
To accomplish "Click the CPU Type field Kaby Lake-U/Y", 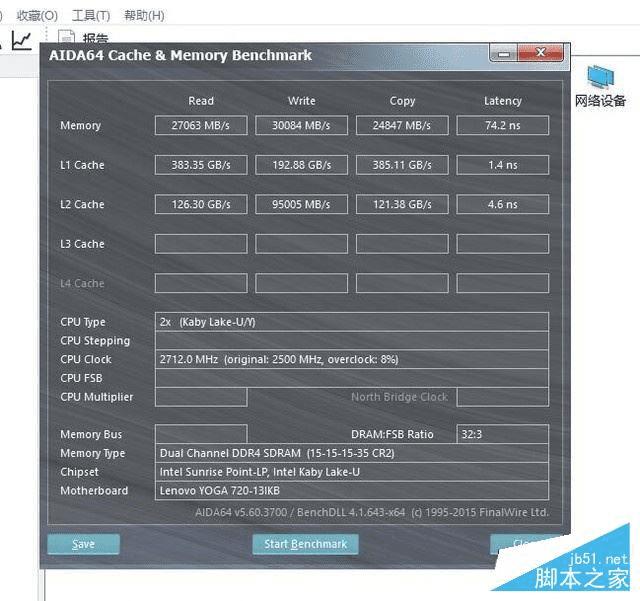I will pyautogui.click(x=351, y=322).
